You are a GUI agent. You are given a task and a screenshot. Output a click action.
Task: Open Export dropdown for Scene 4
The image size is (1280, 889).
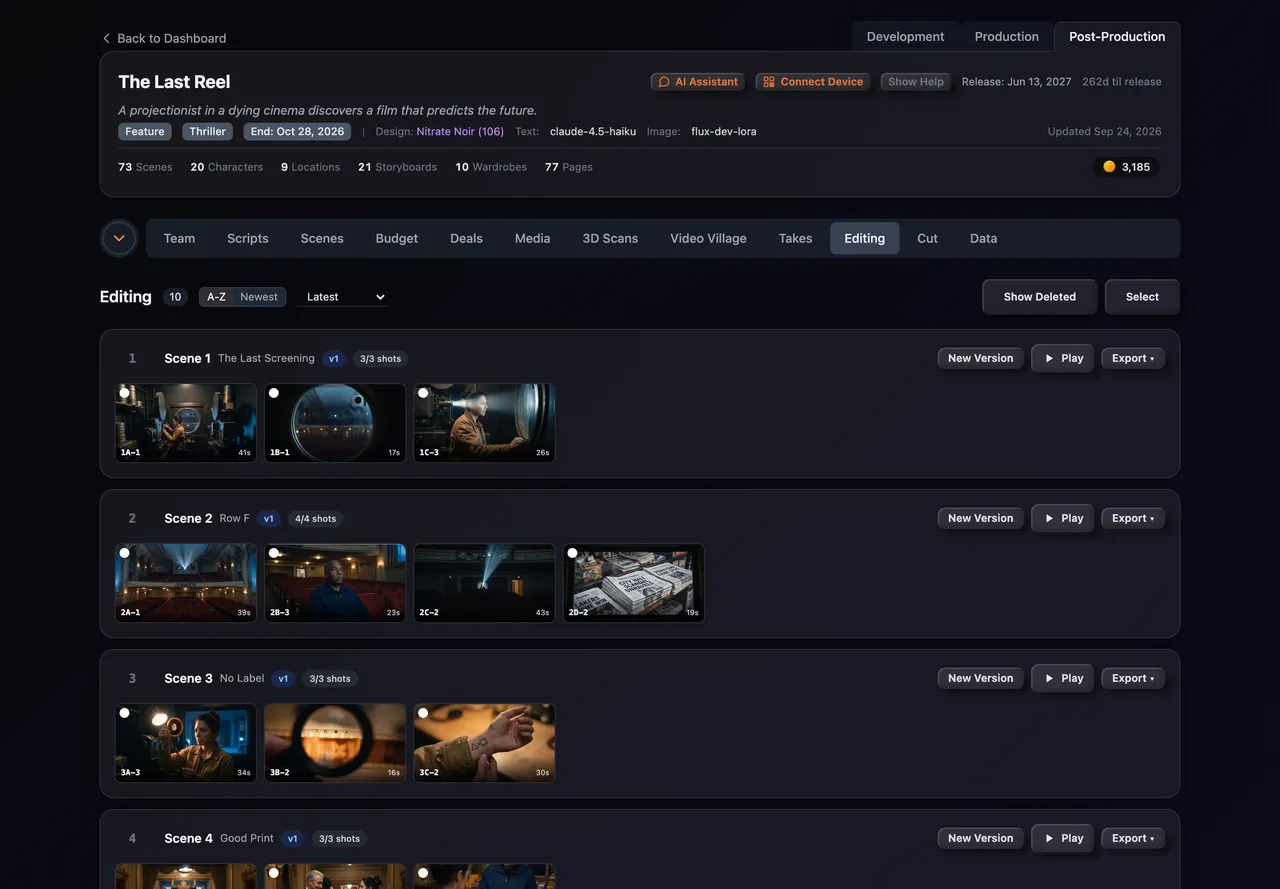click(1133, 838)
